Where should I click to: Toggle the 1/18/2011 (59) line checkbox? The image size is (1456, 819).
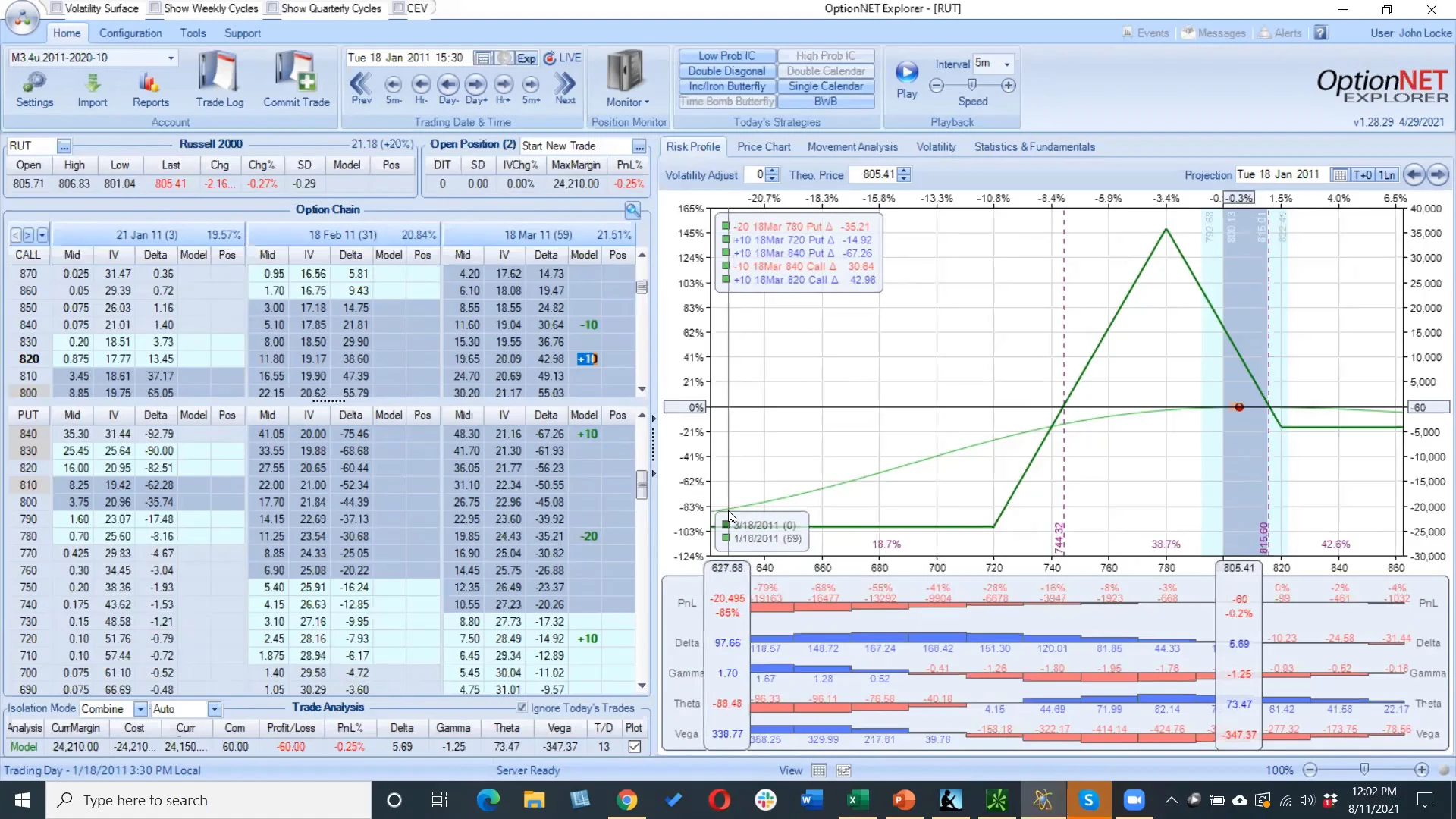(726, 538)
